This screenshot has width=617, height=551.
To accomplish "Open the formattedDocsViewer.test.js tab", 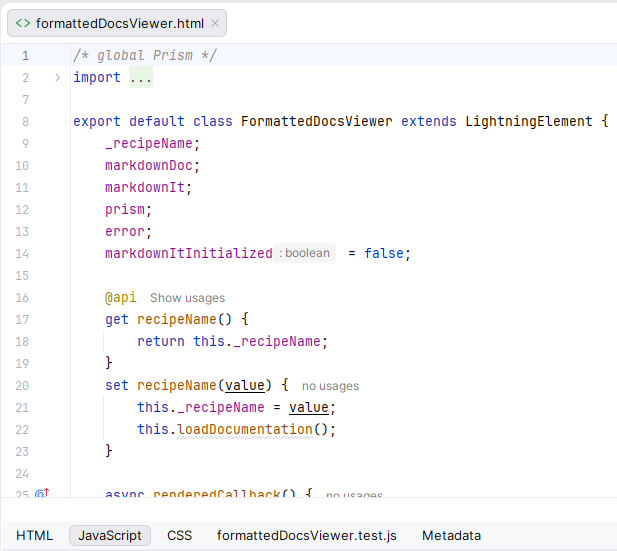I will [307, 535].
